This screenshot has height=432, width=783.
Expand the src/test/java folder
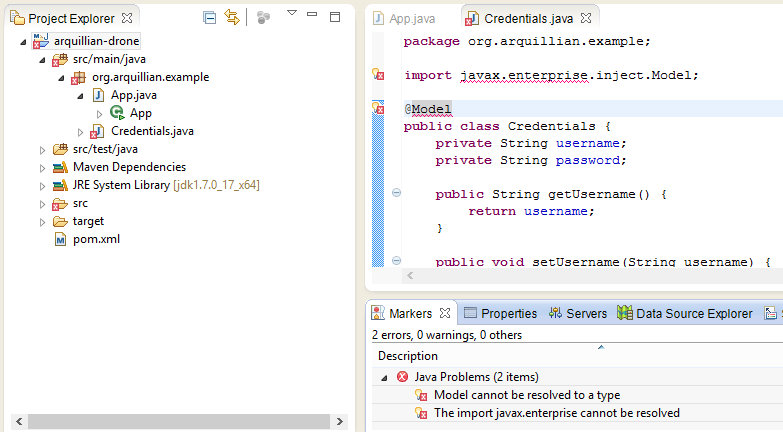[x=42, y=150]
